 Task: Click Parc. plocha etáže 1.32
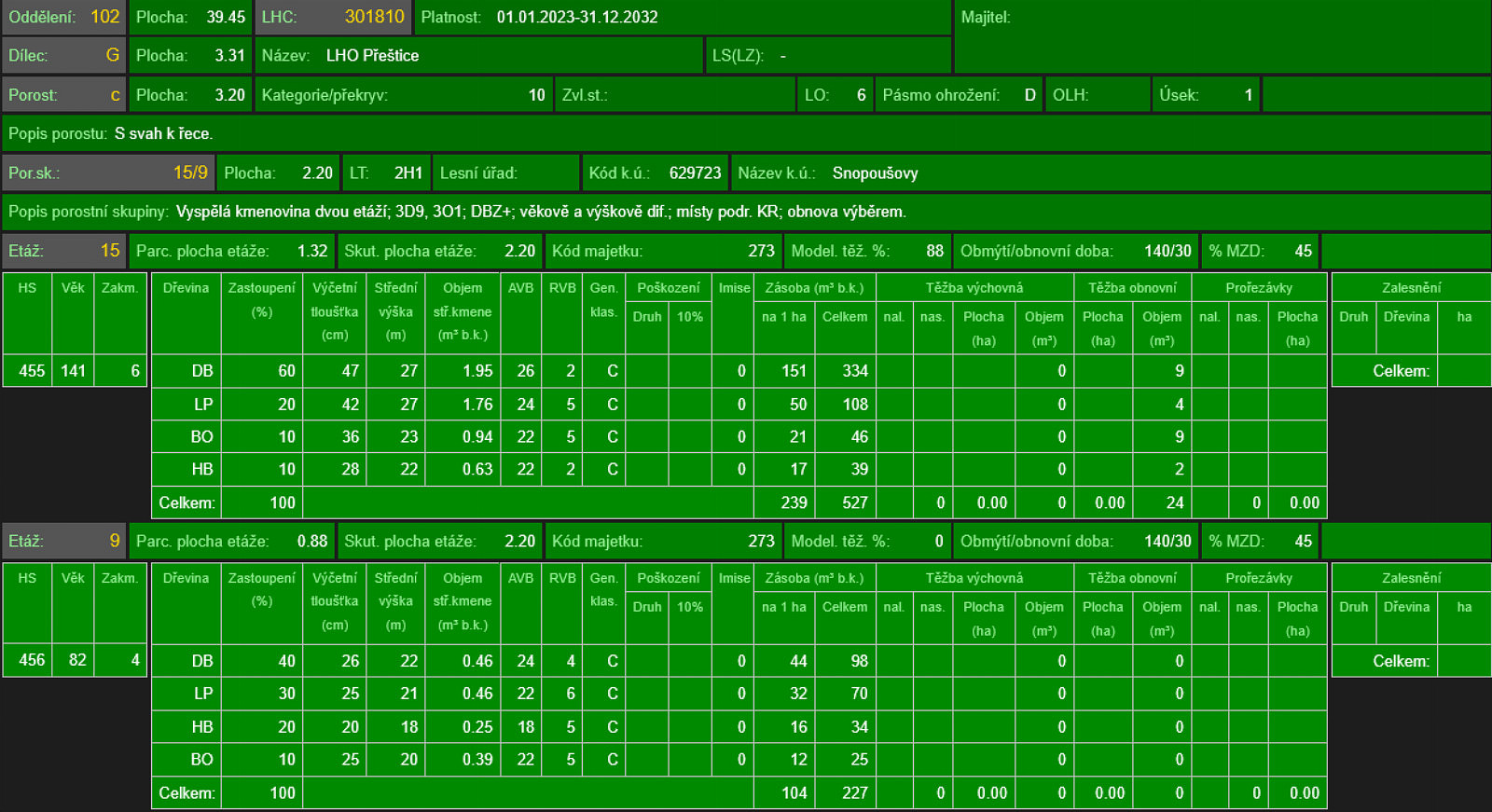[312, 251]
